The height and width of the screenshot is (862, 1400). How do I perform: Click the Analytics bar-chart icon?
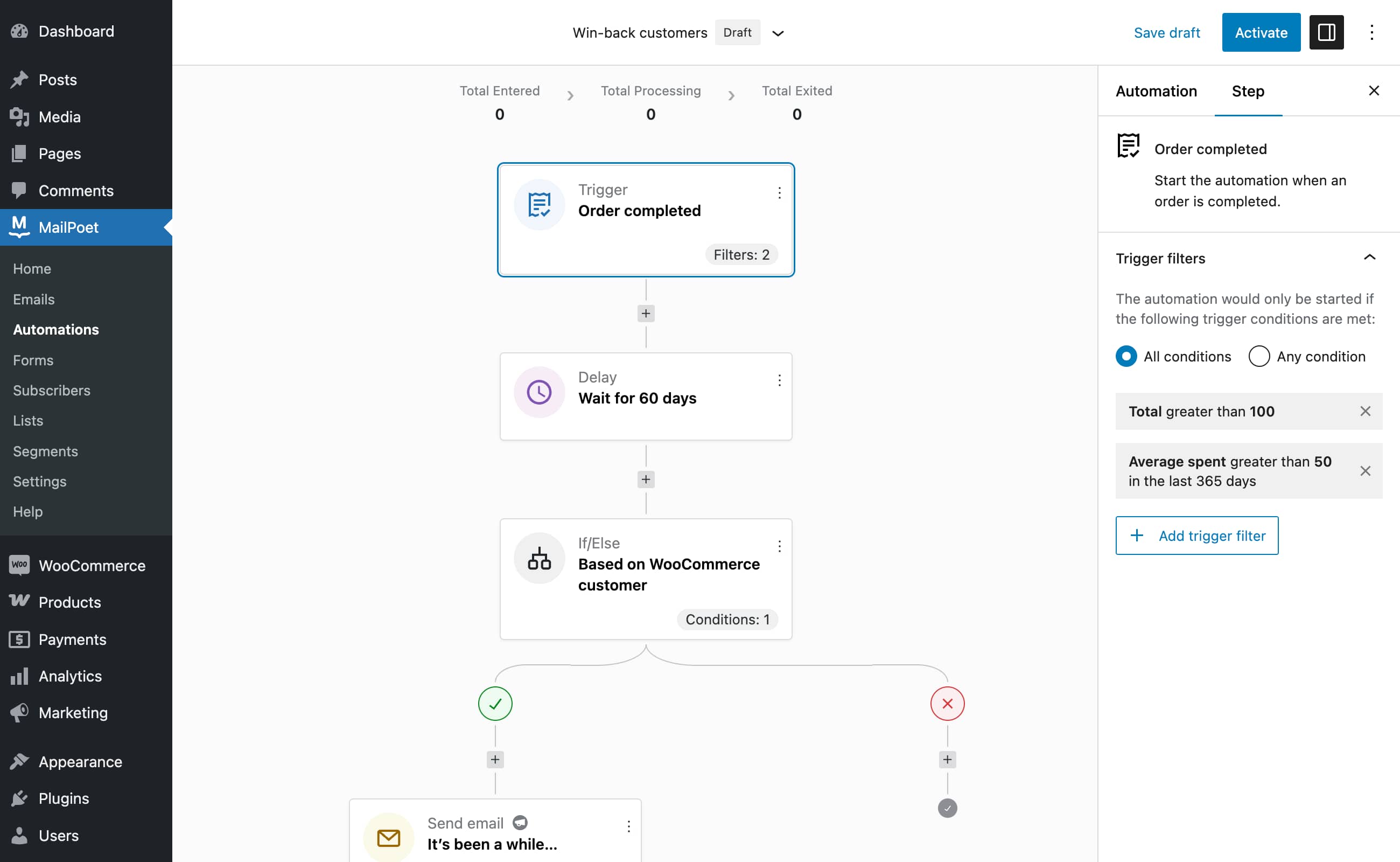click(20, 676)
